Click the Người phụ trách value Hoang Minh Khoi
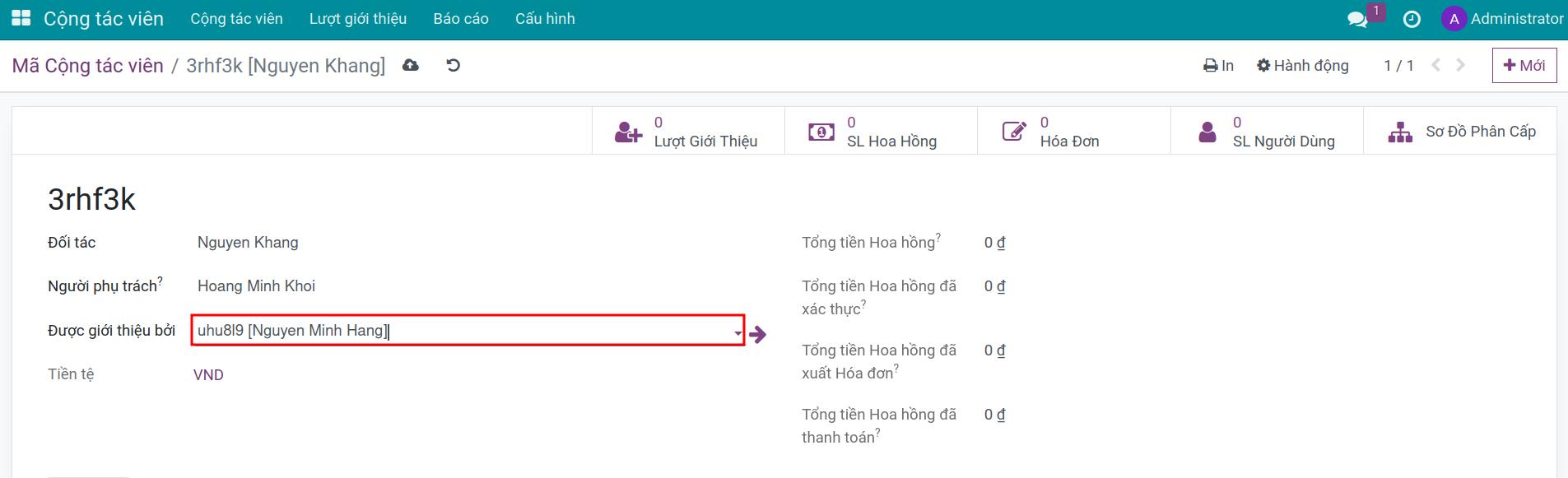Image resolution: width=1568 pixels, height=478 pixels. click(x=256, y=286)
